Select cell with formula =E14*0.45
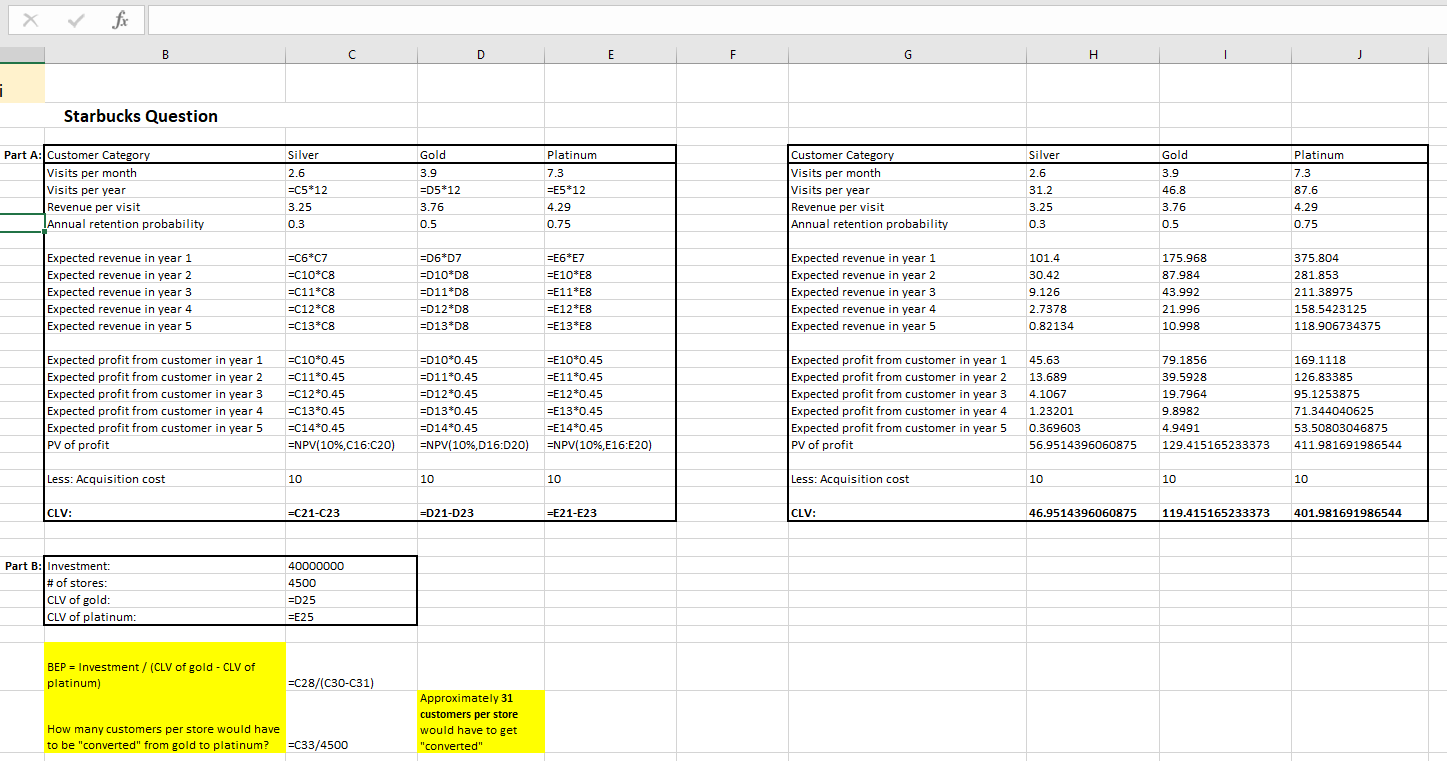The image size is (1447, 761). (x=610, y=428)
